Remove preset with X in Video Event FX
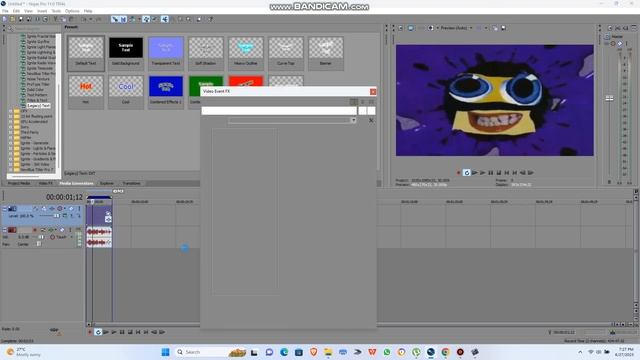 (x=371, y=120)
